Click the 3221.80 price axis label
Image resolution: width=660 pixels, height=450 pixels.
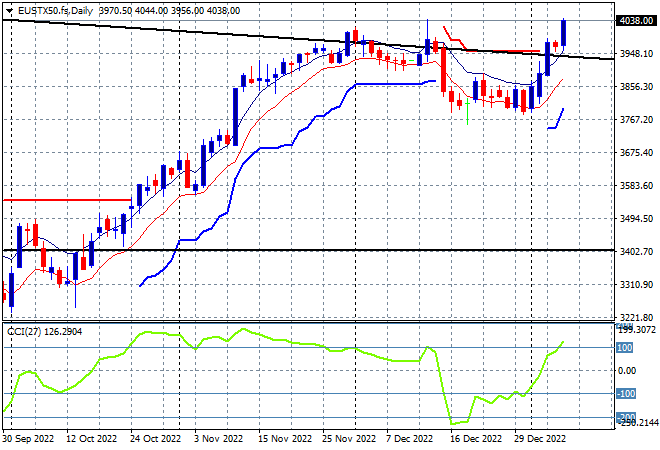636,317
